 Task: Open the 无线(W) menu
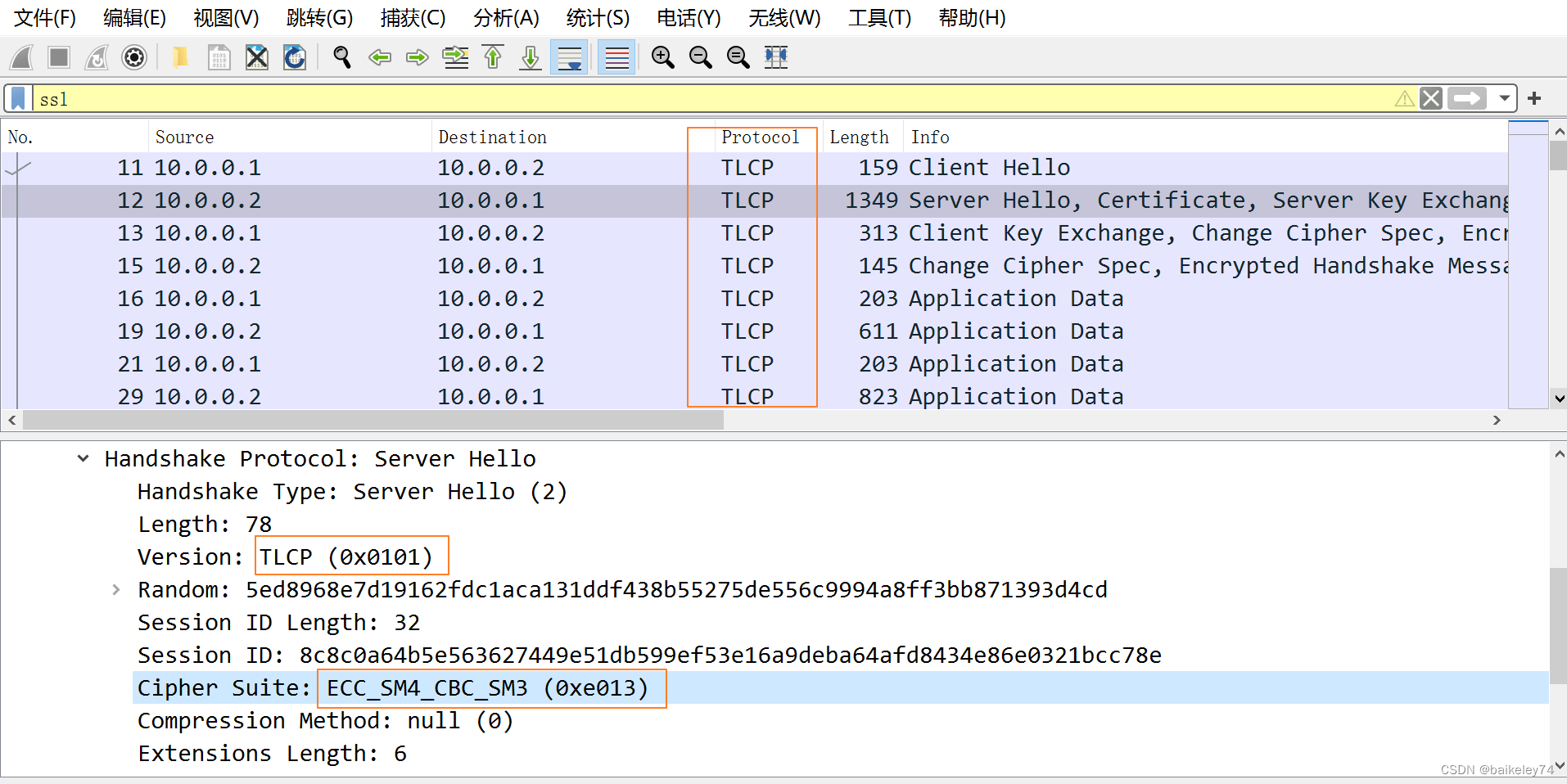point(784,18)
